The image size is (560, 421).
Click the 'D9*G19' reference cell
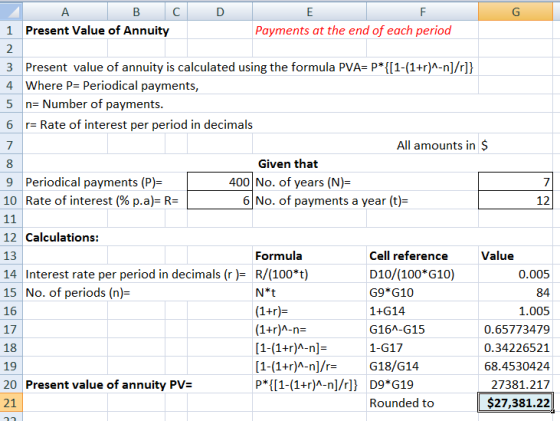[x=422, y=385]
